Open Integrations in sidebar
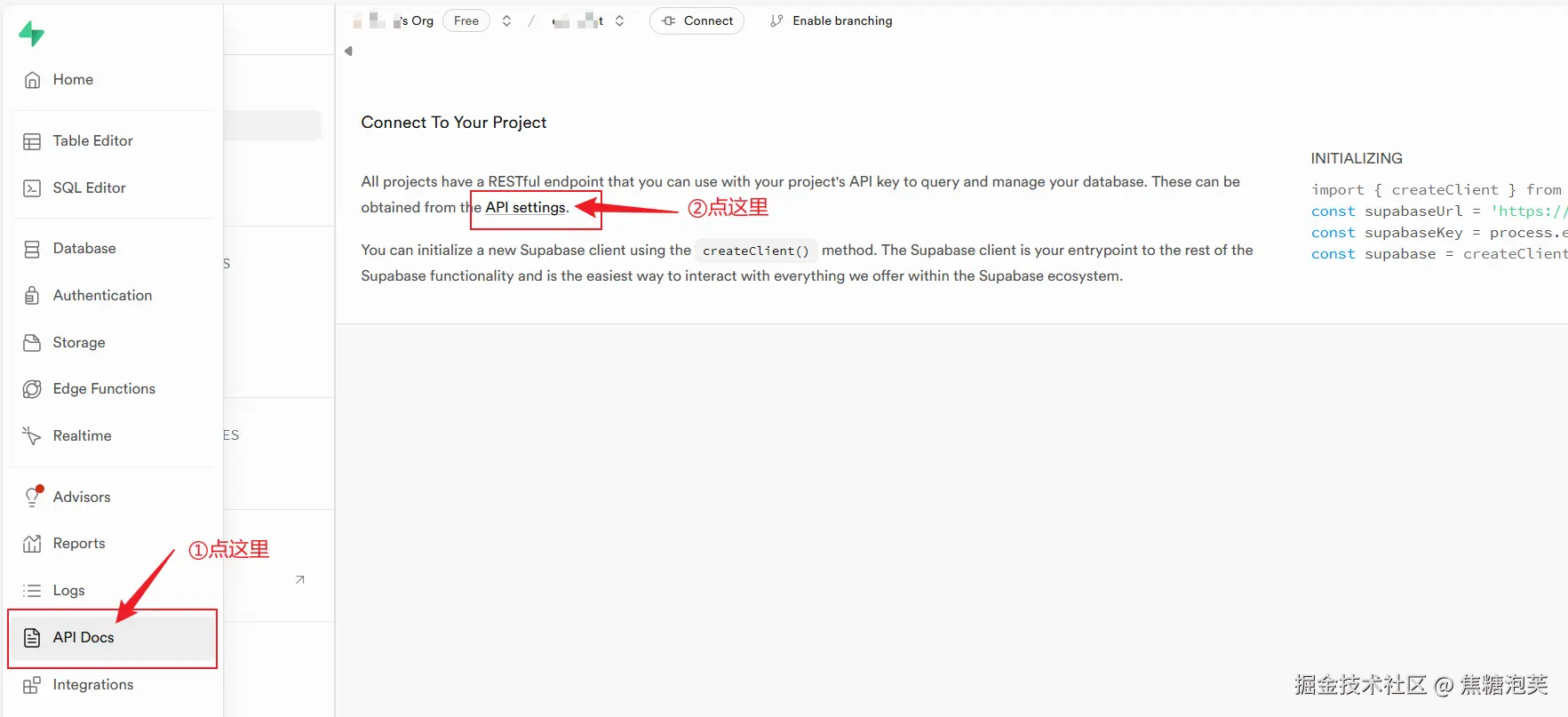1568x717 pixels. [112, 685]
